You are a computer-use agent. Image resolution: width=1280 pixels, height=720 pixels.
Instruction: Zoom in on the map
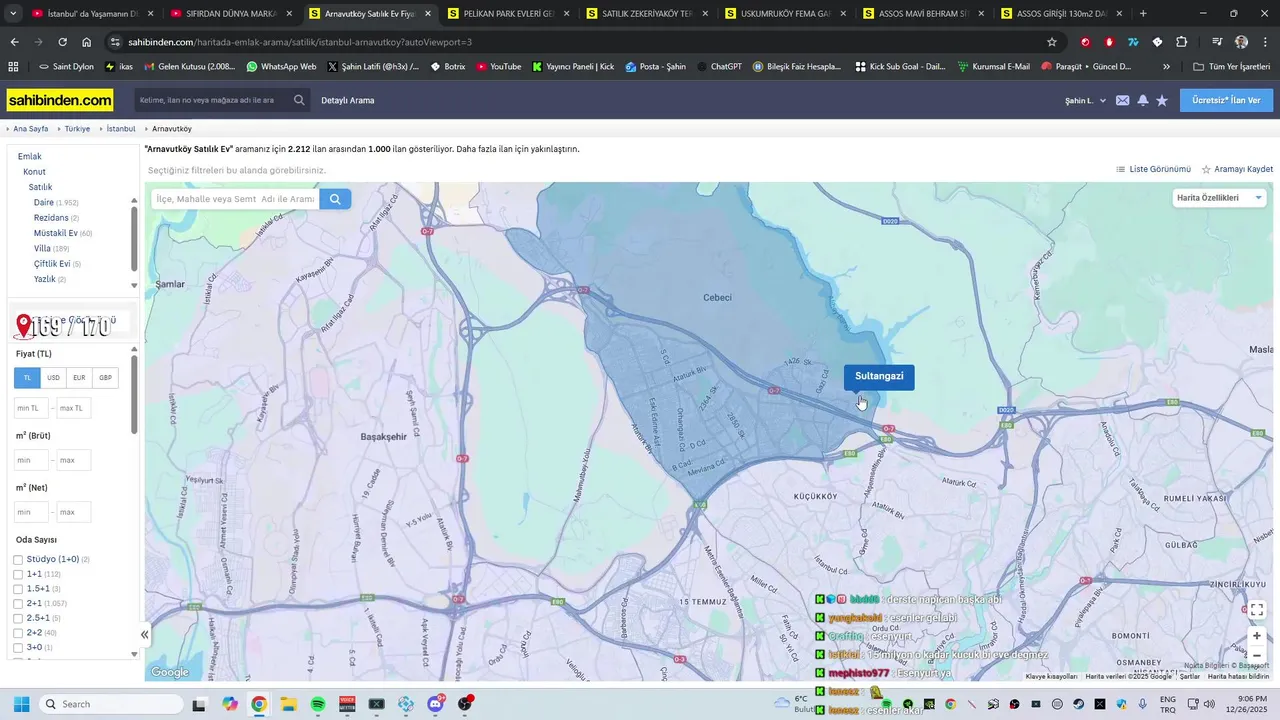coord(1257,636)
